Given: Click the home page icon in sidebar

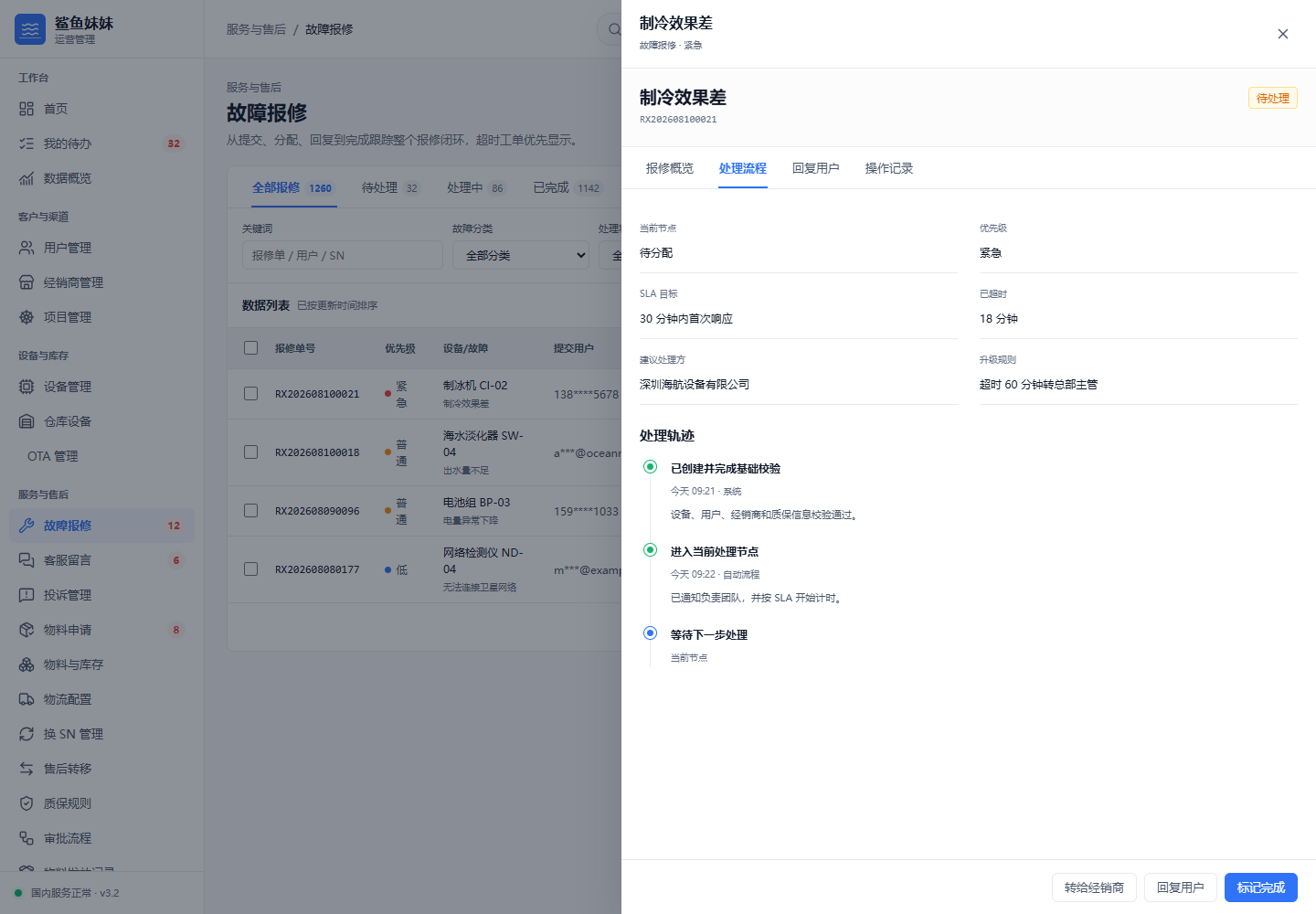Looking at the screenshot, I should (27, 109).
